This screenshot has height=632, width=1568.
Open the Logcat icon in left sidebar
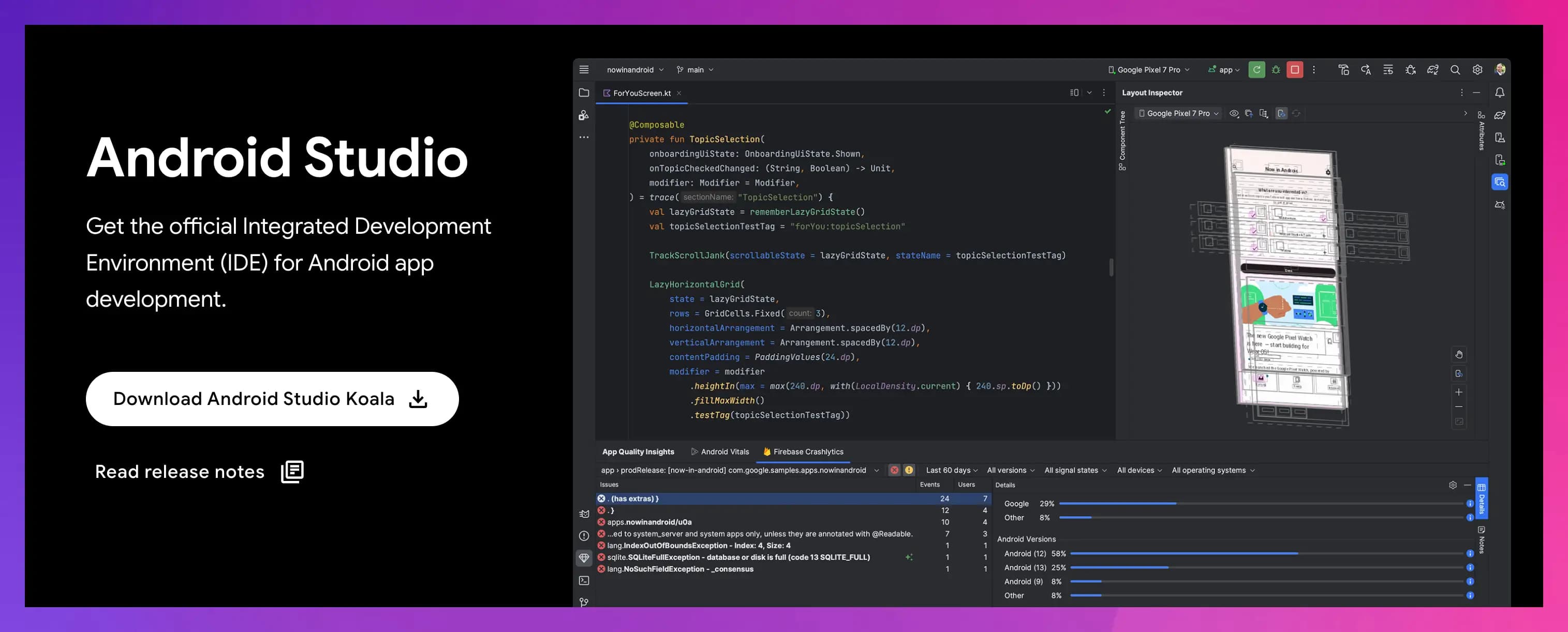coord(584,514)
